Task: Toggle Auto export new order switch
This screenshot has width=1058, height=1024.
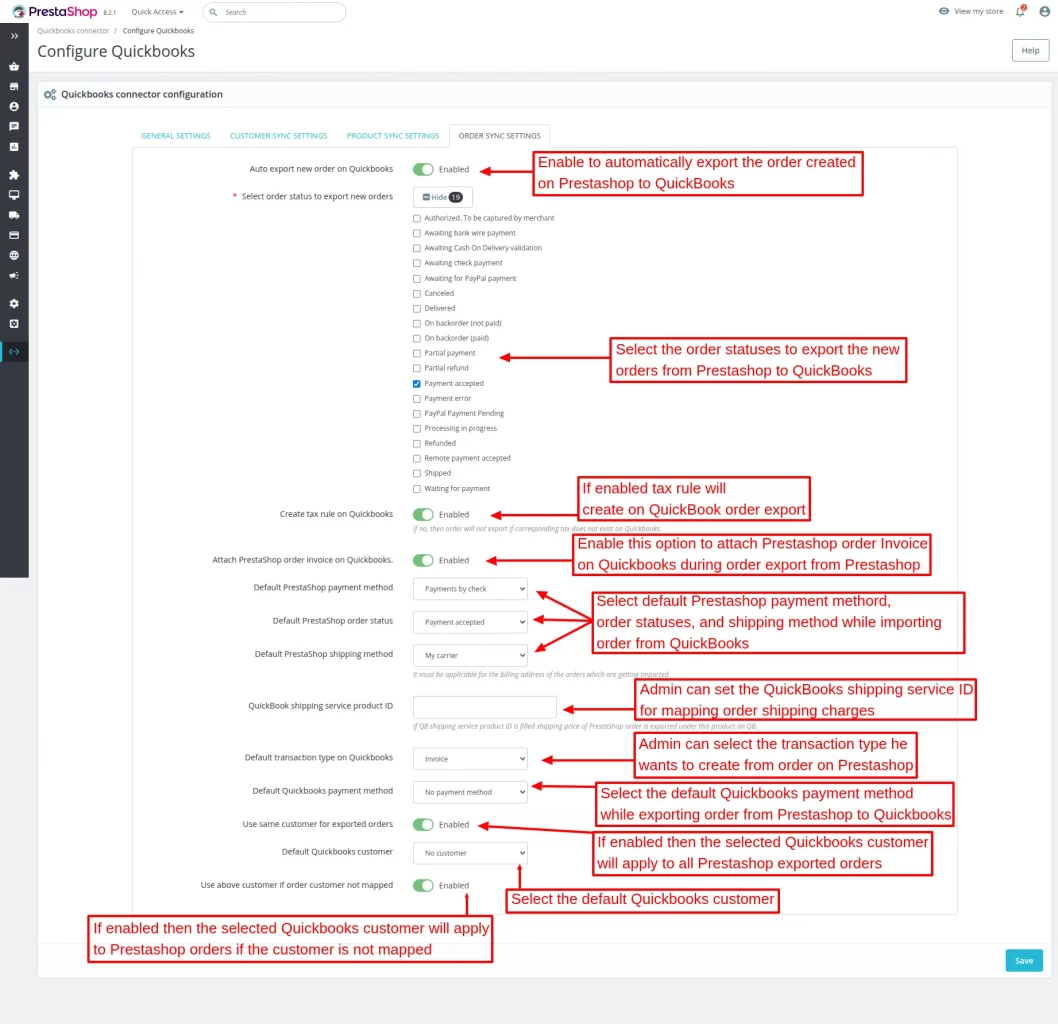Action: pyautogui.click(x=423, y=169)
